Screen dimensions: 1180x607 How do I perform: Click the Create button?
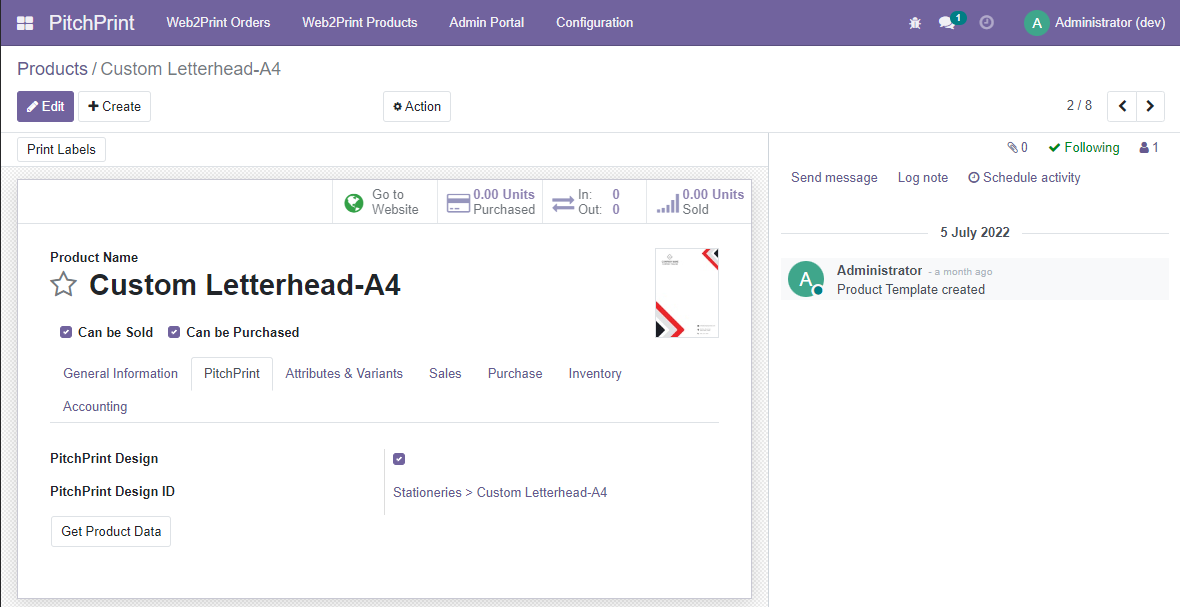pos(114,107)
